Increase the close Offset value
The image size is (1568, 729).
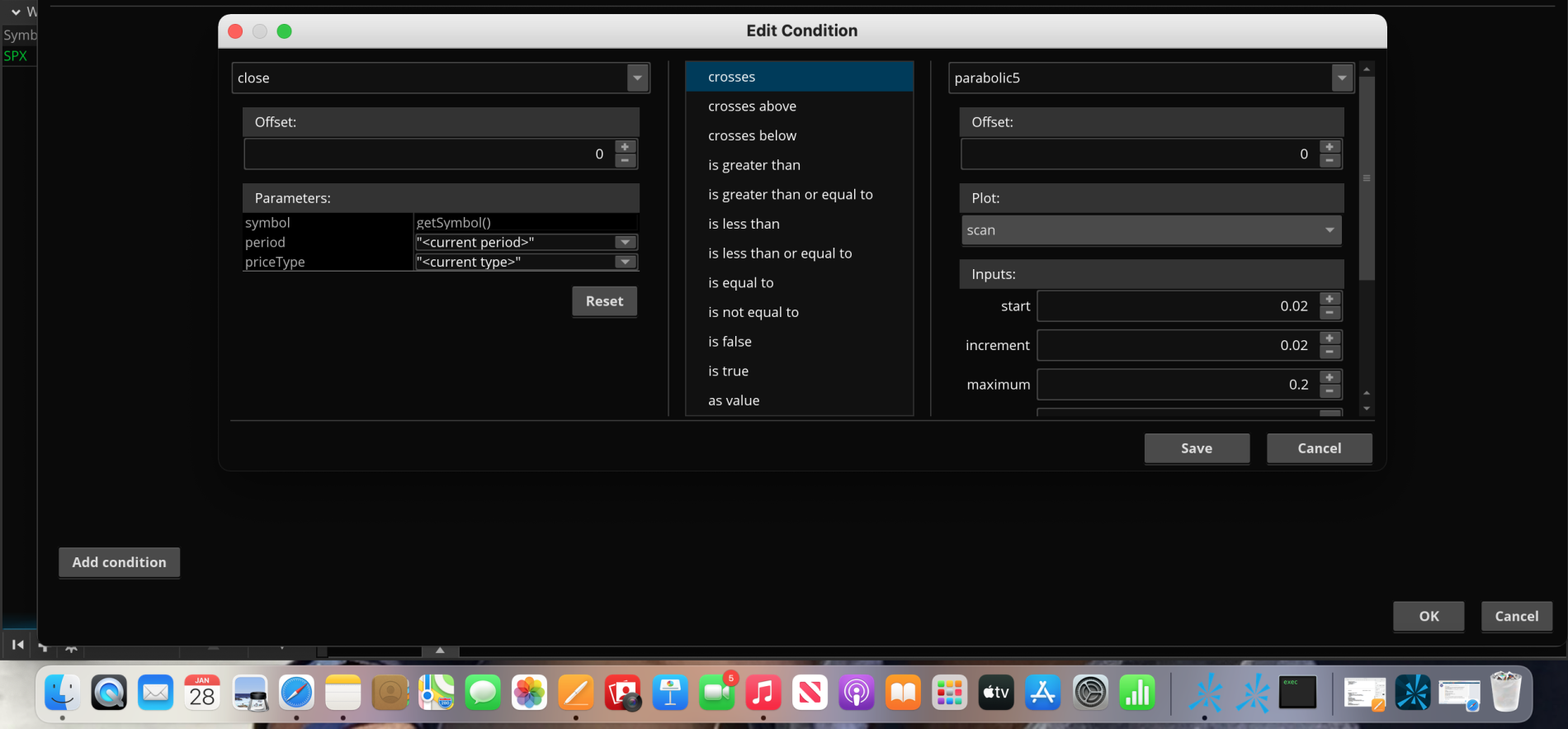626,147
